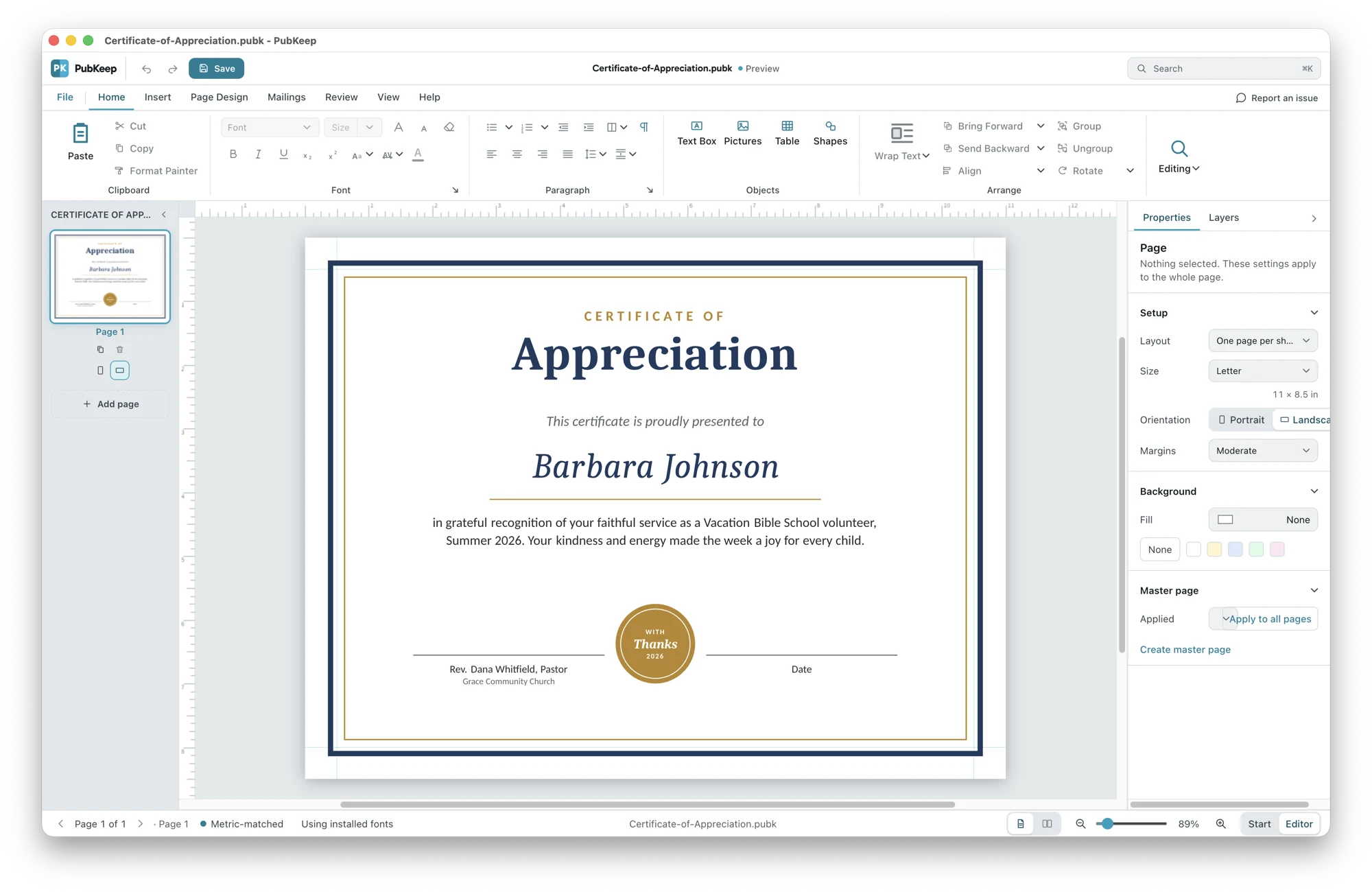Viewport: 1372px width, 892px height.
Task: Select Landscape orientation
Action: pyautogui.click(x=1303, y=420)
